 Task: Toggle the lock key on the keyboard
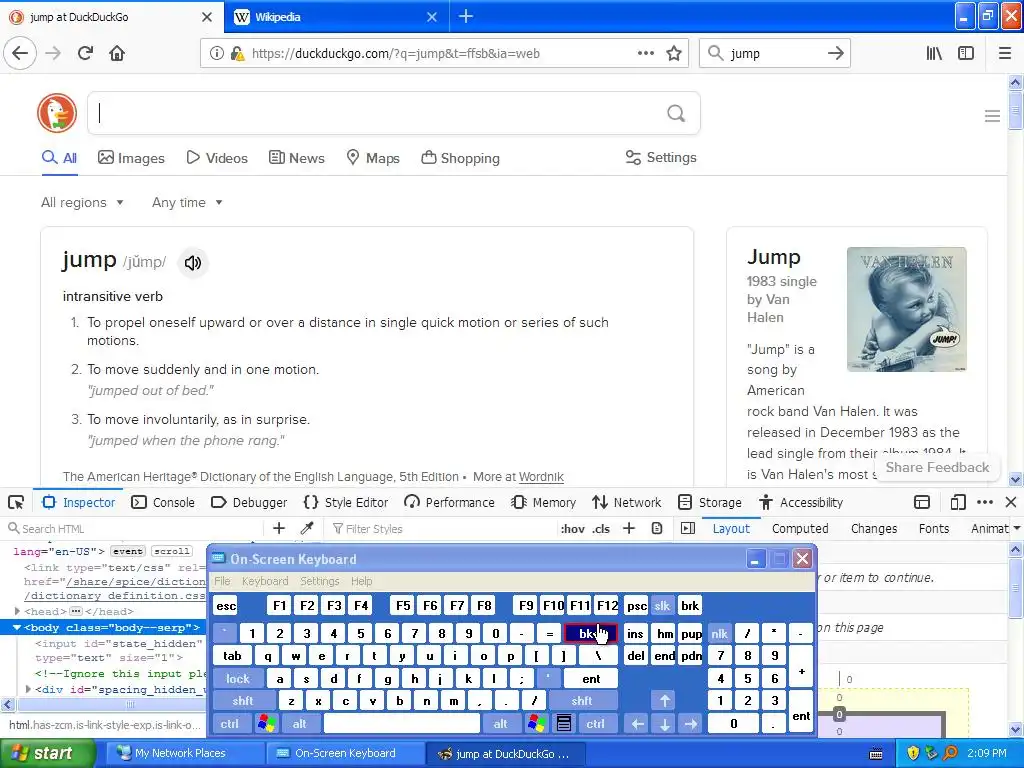tap(238, 679)
